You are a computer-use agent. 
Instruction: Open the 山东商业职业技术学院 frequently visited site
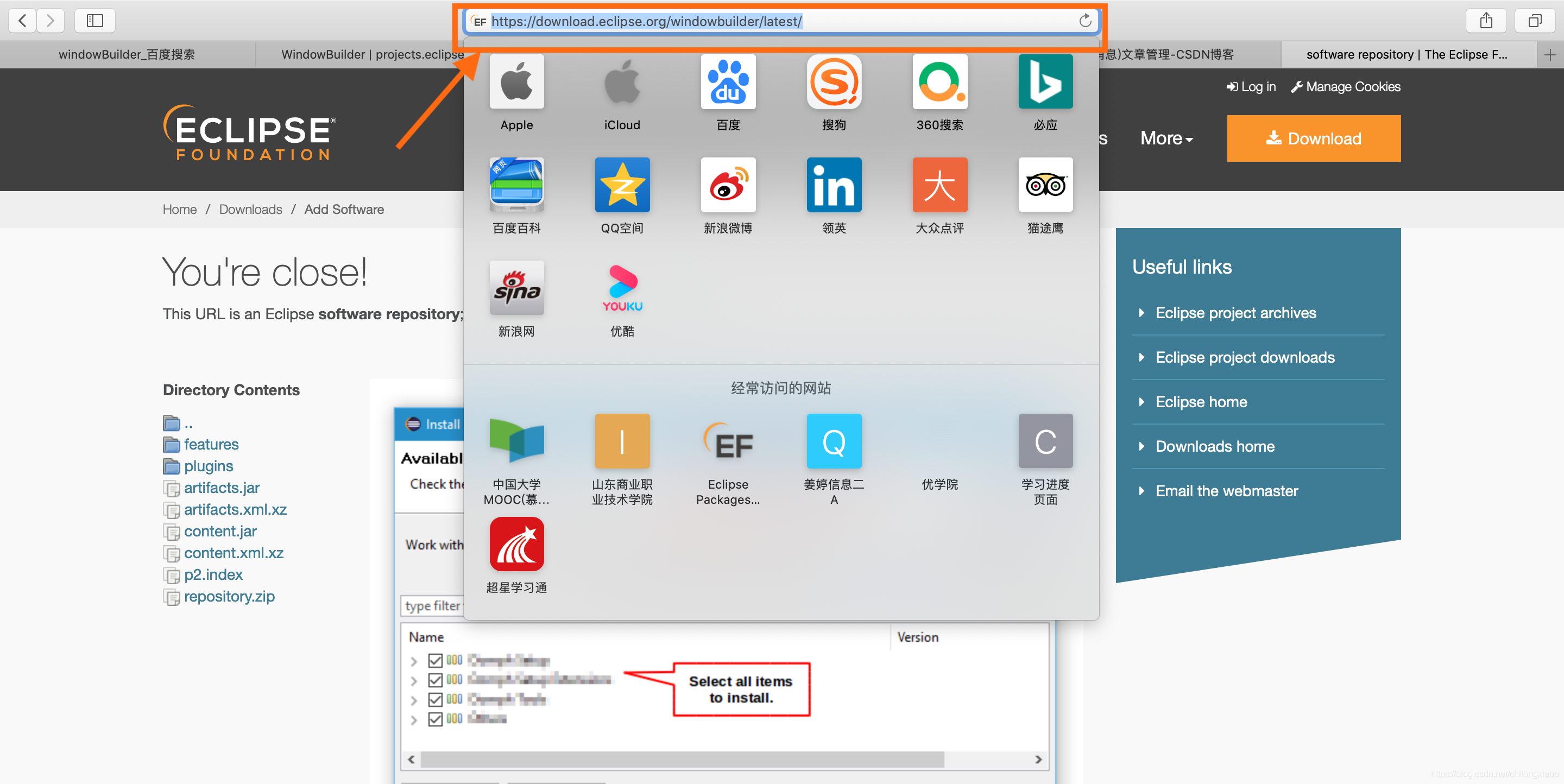(x=622, y=441)
